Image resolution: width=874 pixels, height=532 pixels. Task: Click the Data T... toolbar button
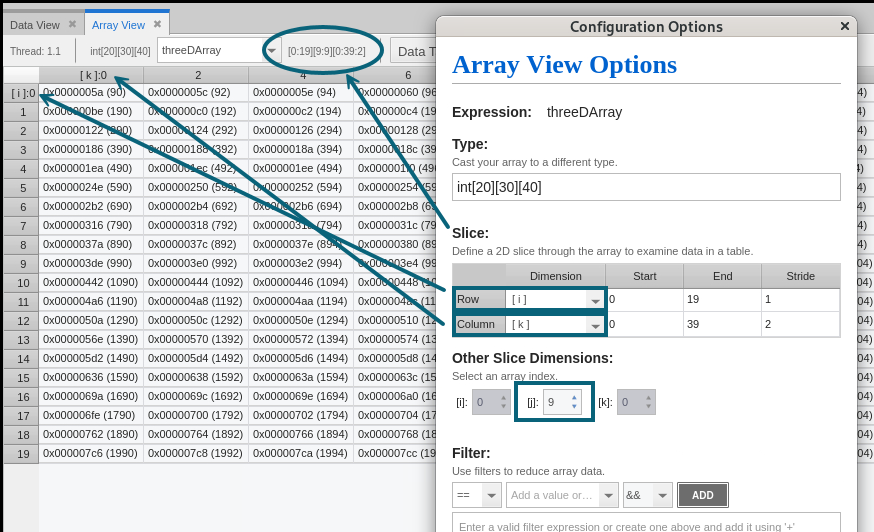[x=412, y=51]
